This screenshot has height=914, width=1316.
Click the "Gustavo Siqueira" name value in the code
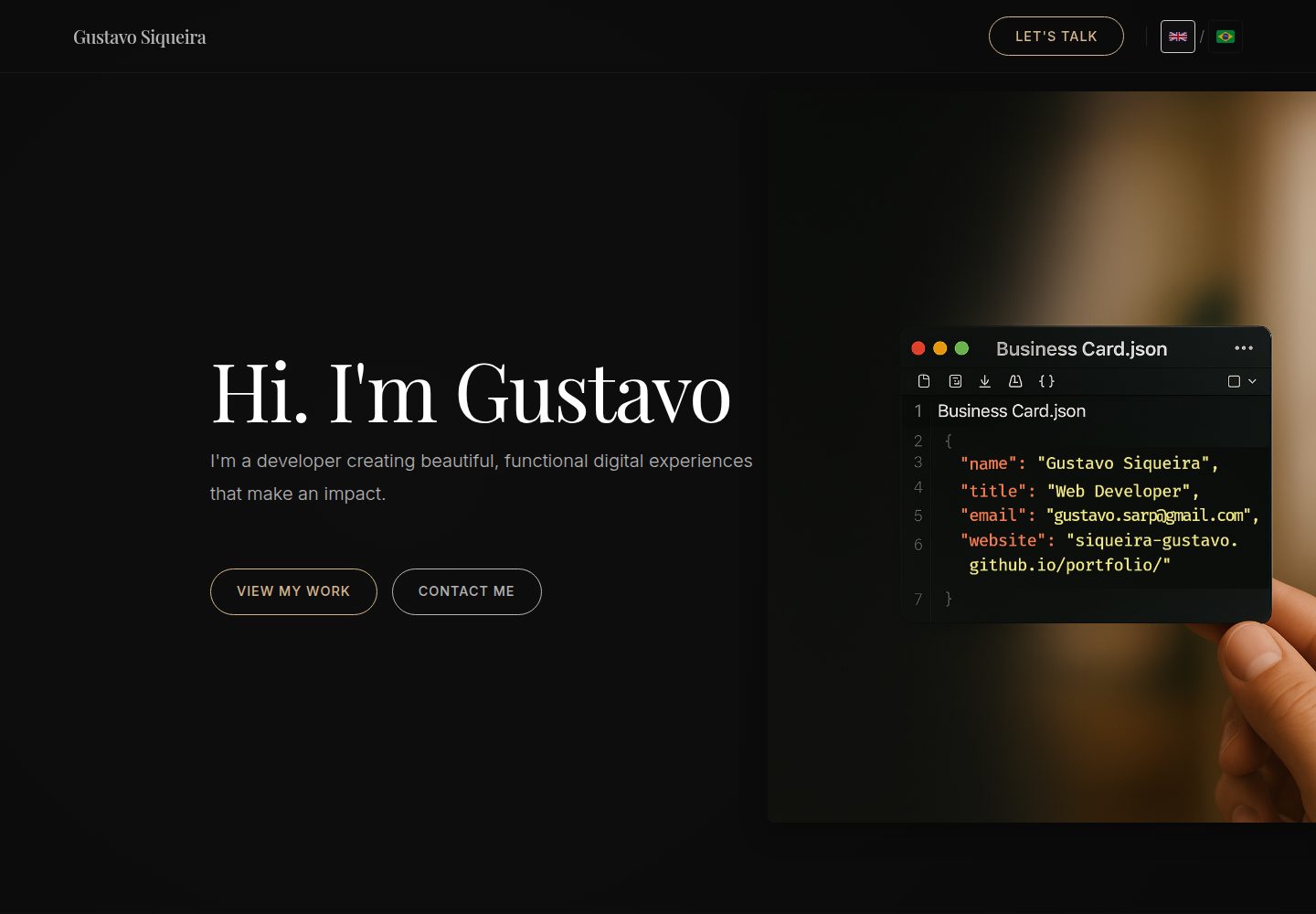click(1123, 463)
